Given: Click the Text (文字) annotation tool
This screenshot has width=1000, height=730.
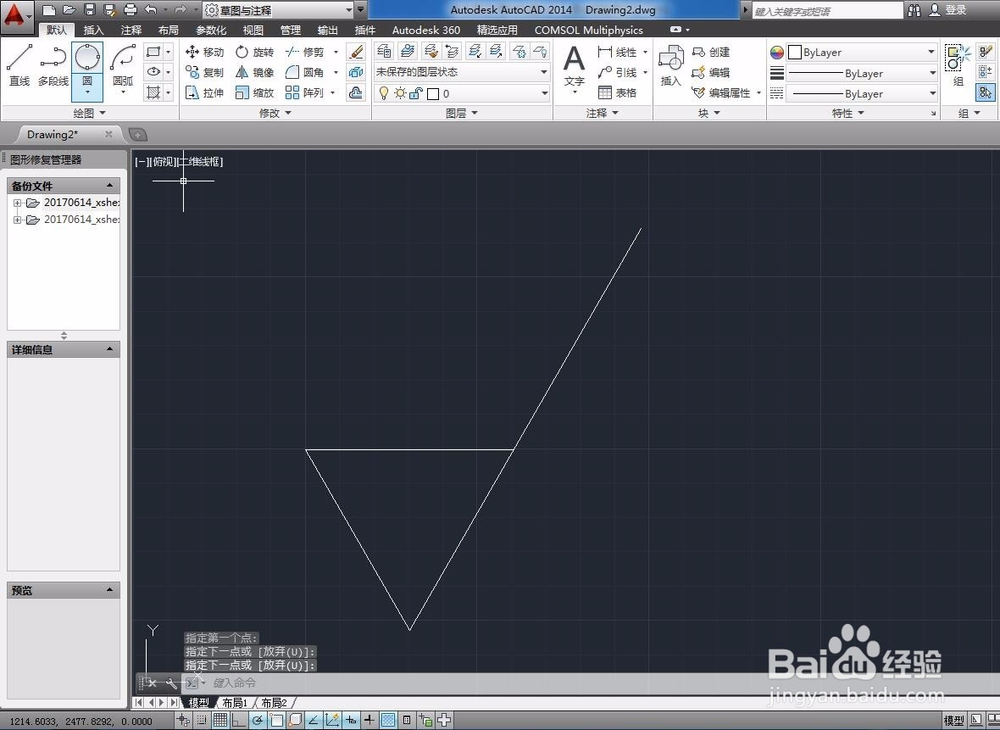Looking at the screenshot, I should point(574,69).
